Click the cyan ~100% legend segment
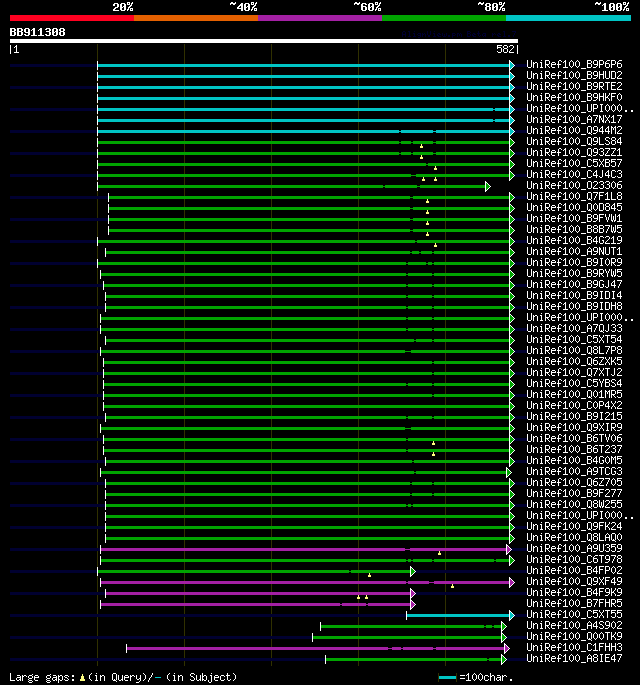Screen dimensions: 640x685 point(568,18)
